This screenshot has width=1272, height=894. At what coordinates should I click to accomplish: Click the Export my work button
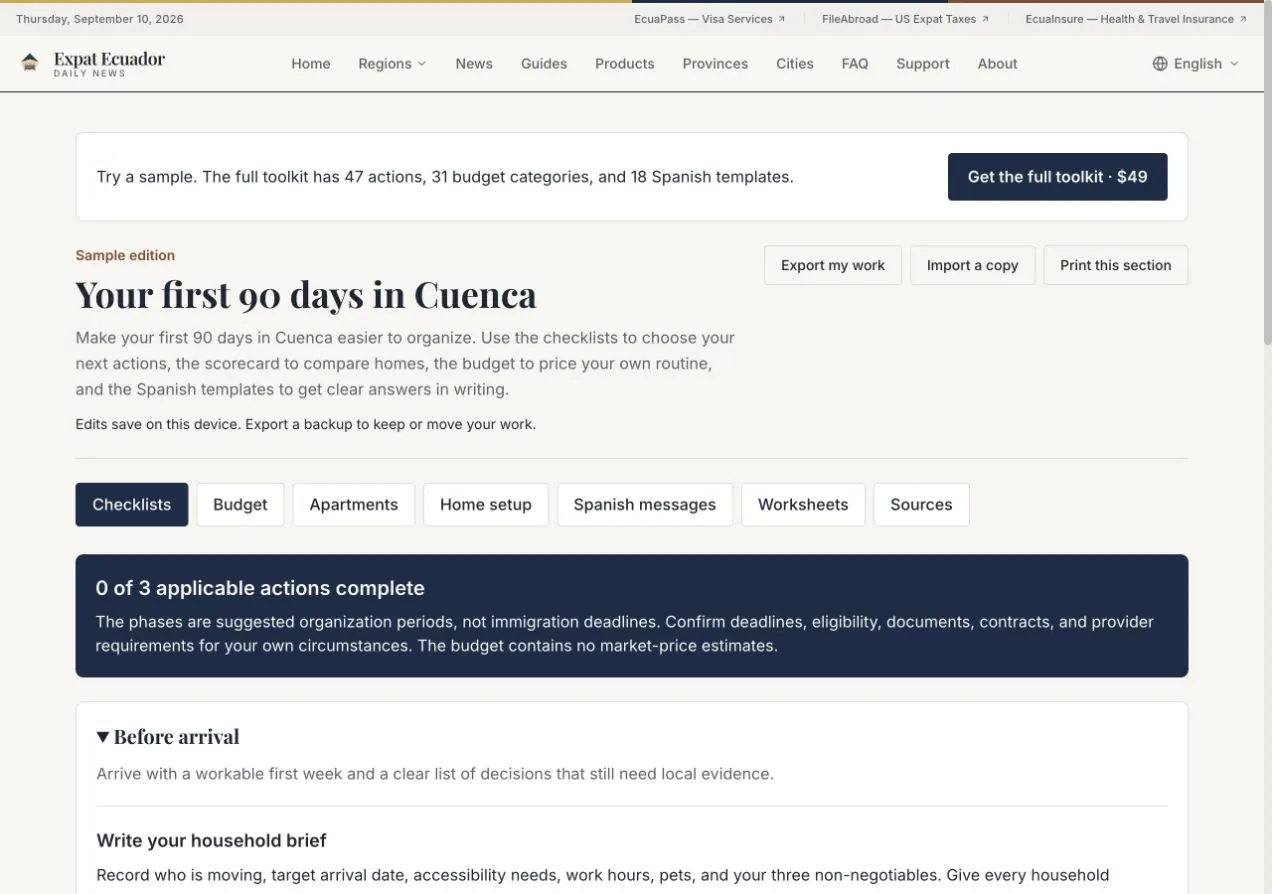click(833, 265)
